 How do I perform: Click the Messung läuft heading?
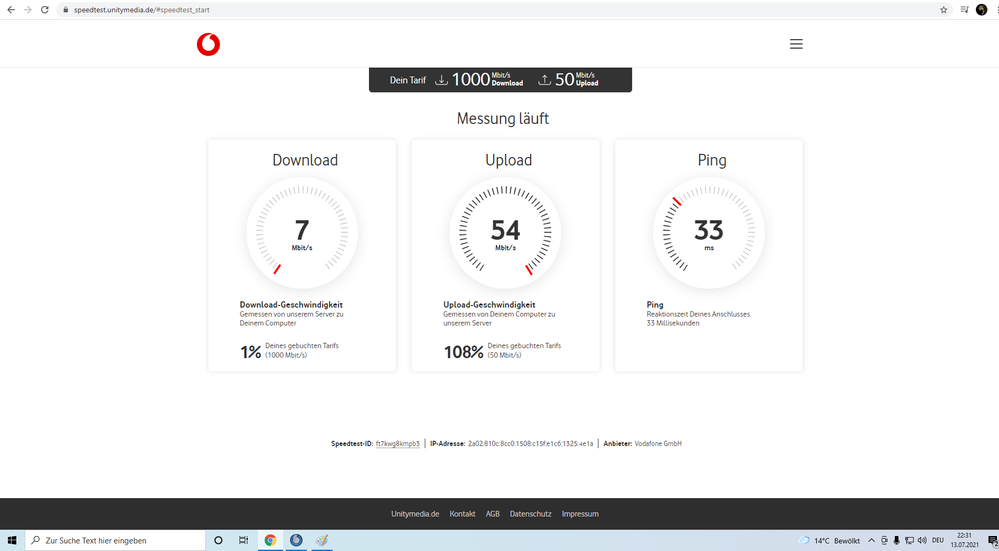(x=503, y=119)
